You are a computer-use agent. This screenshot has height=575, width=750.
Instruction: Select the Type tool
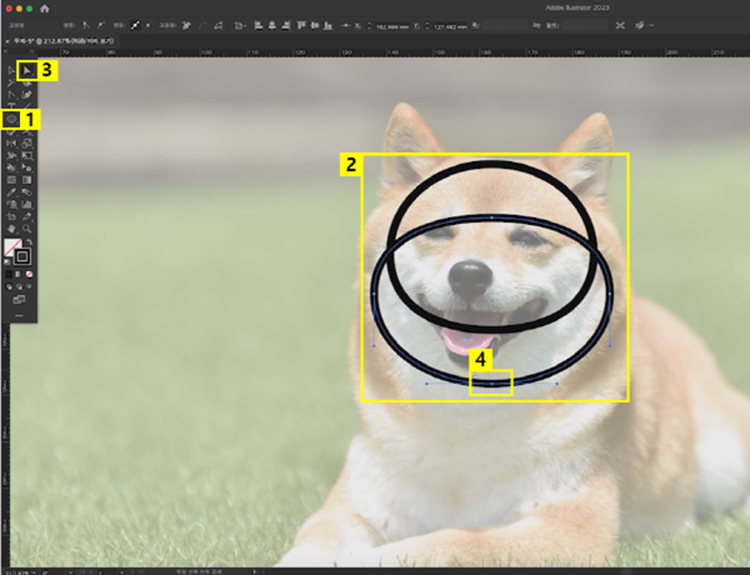point(12,106)
